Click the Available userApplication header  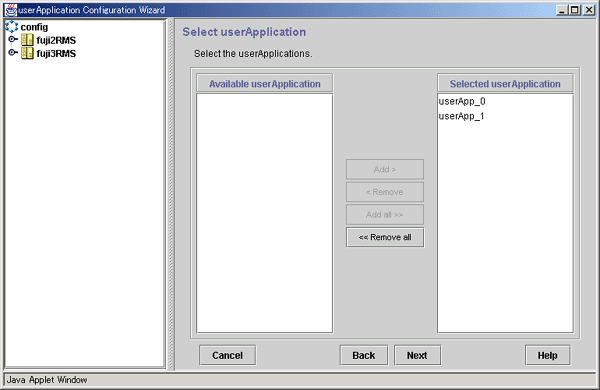pyautogui.click(x=265, y=83)
